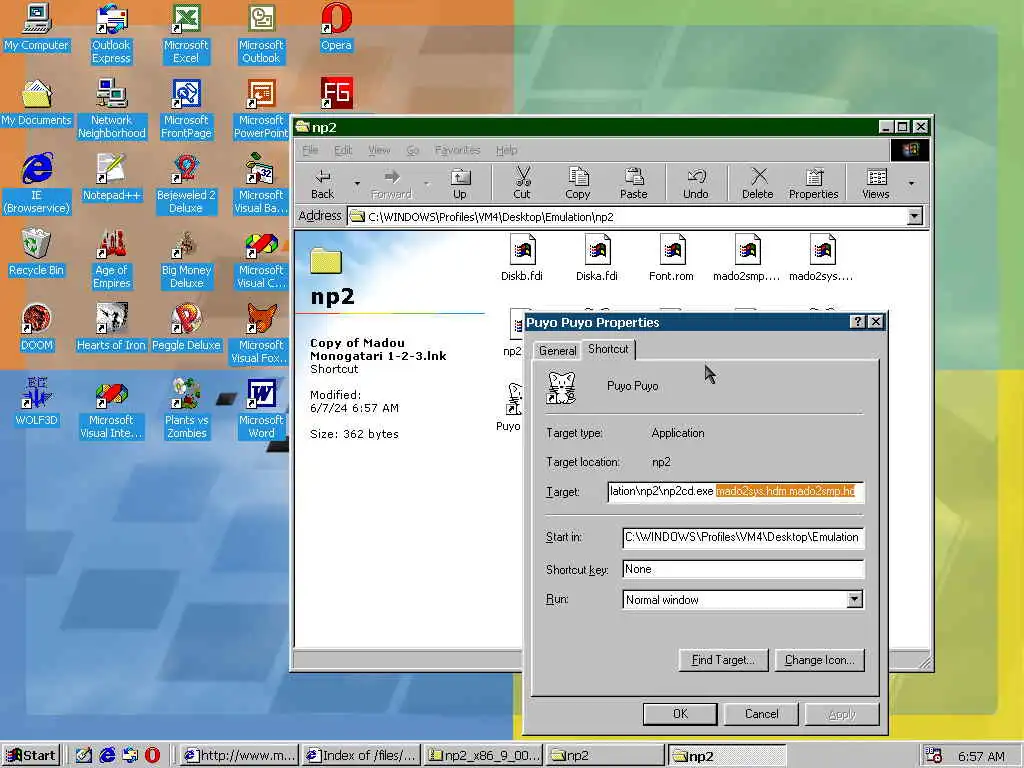Go Up one folder level
Image resolution: width=1024 pixels, height=768 pixels.
coord(460,184)
